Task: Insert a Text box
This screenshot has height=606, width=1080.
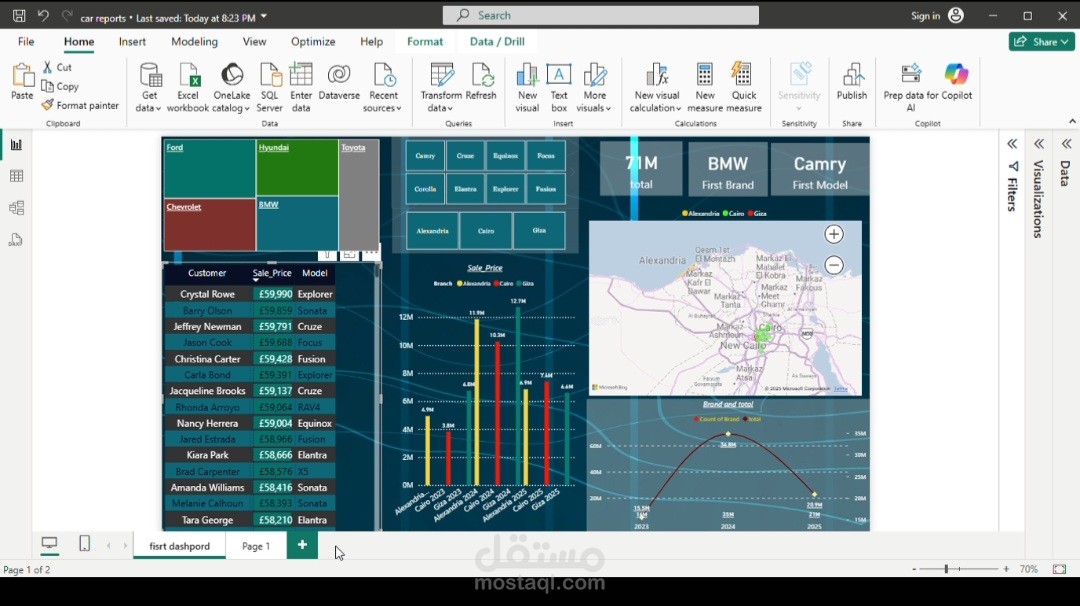Action: [x=559, y=87]
